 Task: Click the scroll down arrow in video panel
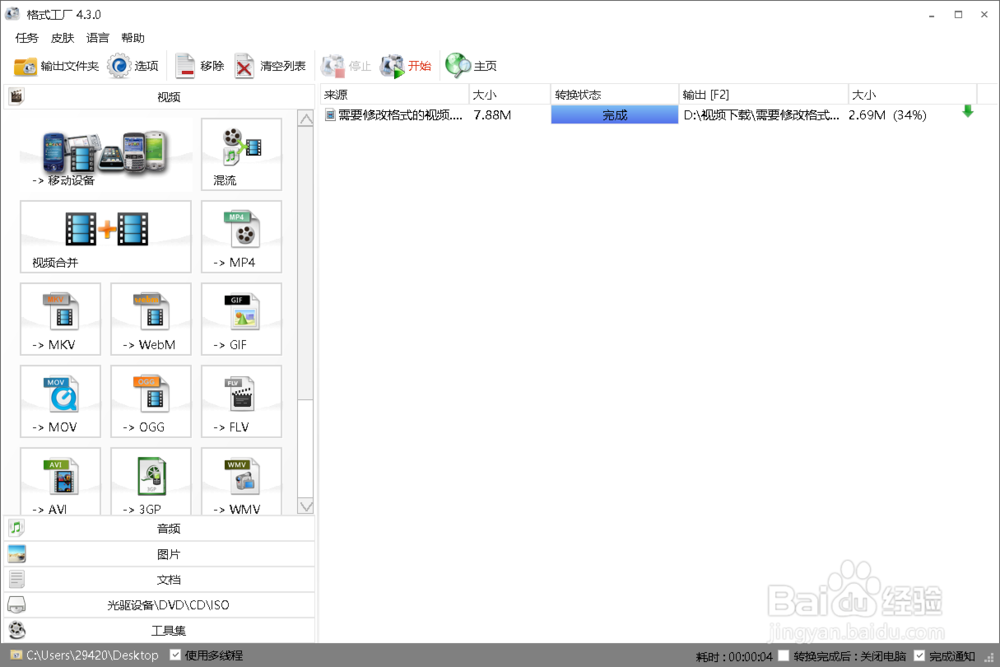coord(306,506)
